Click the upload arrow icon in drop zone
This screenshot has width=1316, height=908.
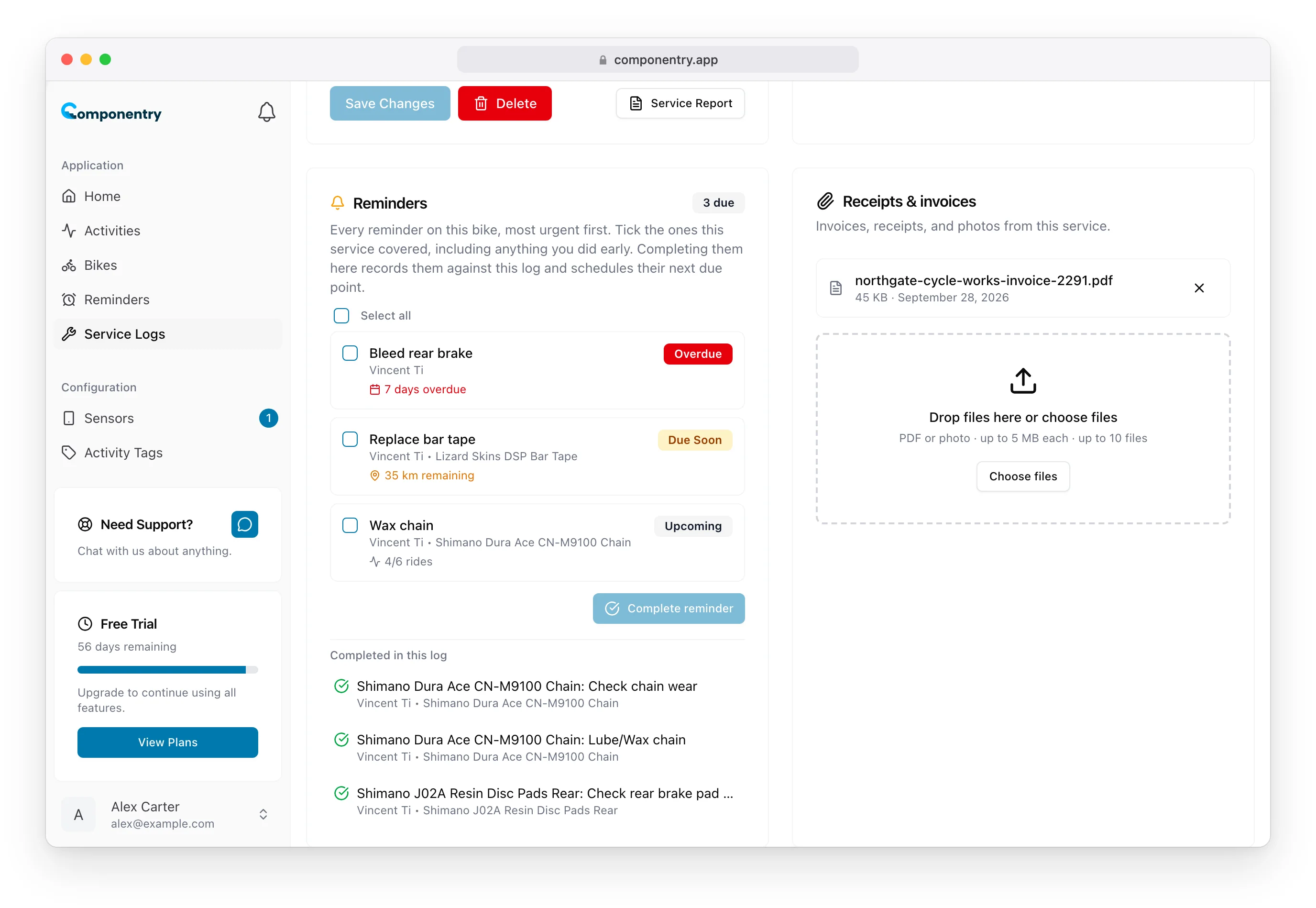[x=1022, y=381]
